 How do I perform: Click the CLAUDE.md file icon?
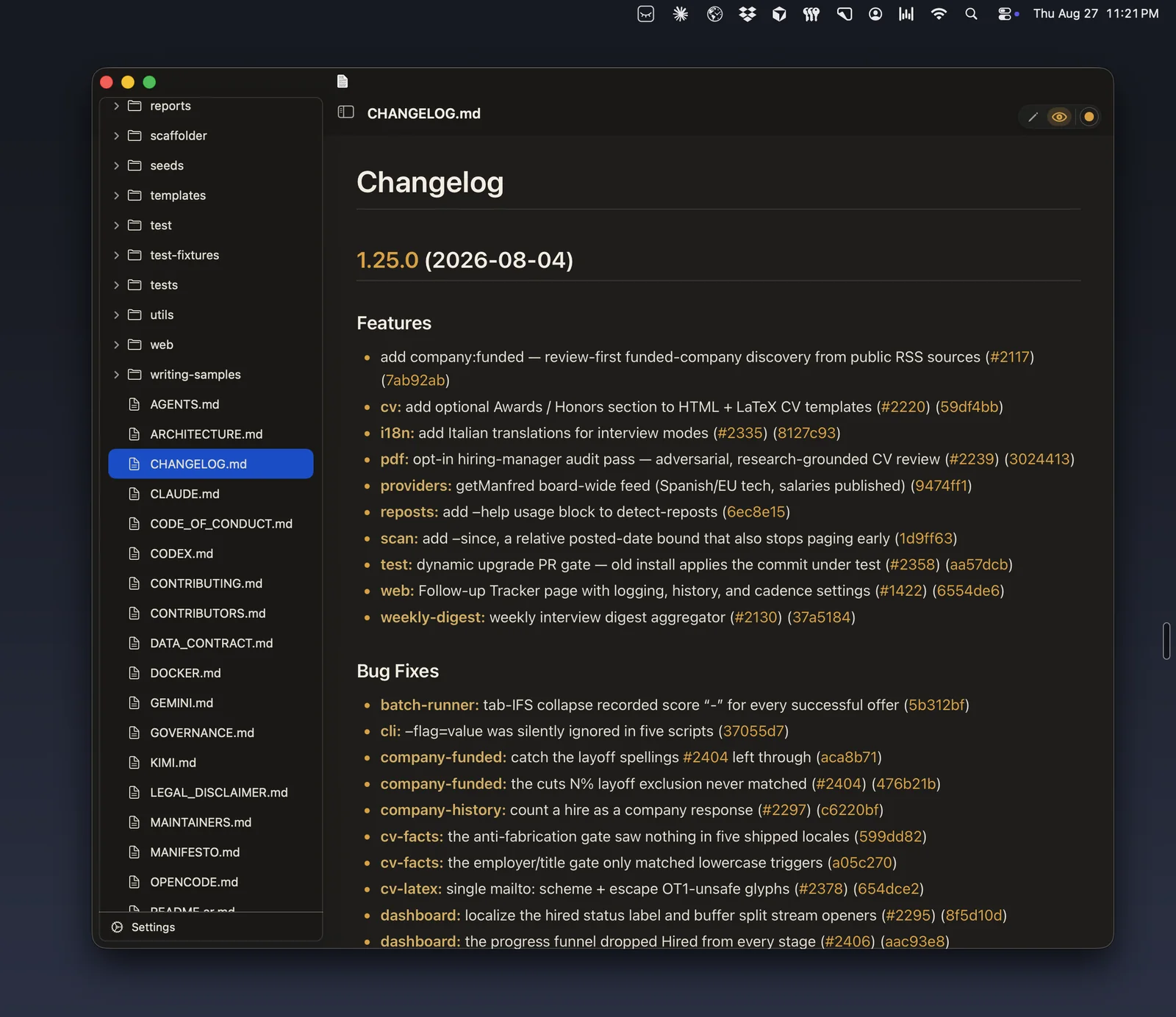click(135, 494)
